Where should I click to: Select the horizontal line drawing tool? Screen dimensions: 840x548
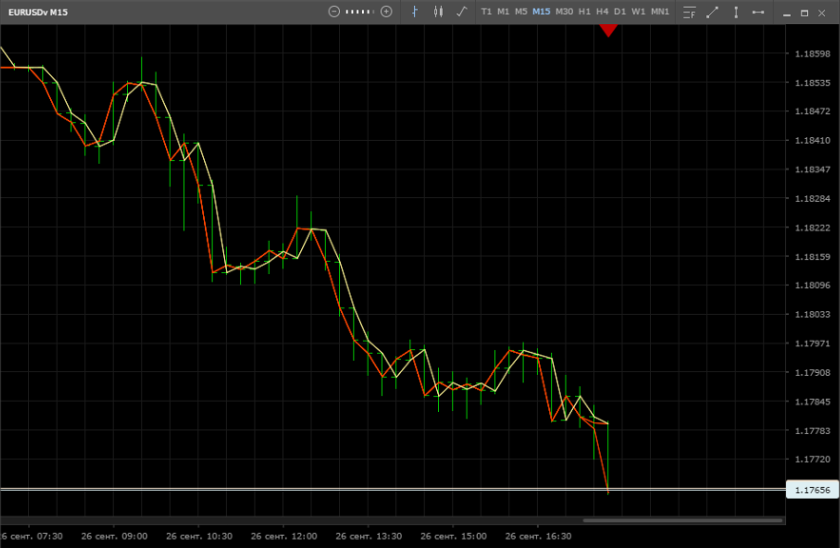pos(758,12)
